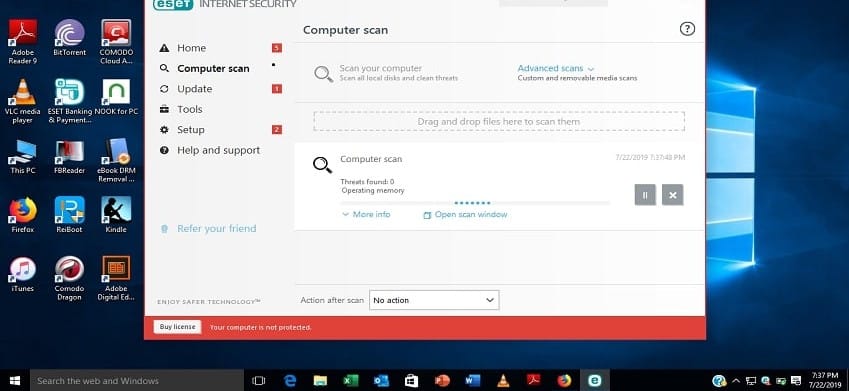Select the FBReader desktop icon
The image size is (849, 391).
pos(69,157)
